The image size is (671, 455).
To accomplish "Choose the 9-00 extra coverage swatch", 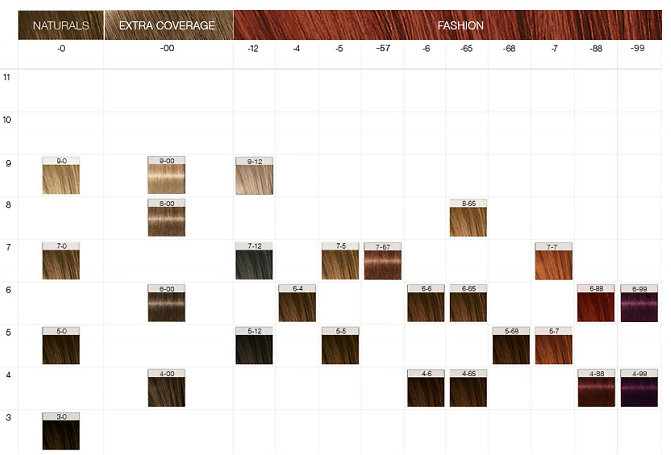I will coord(167,176).
